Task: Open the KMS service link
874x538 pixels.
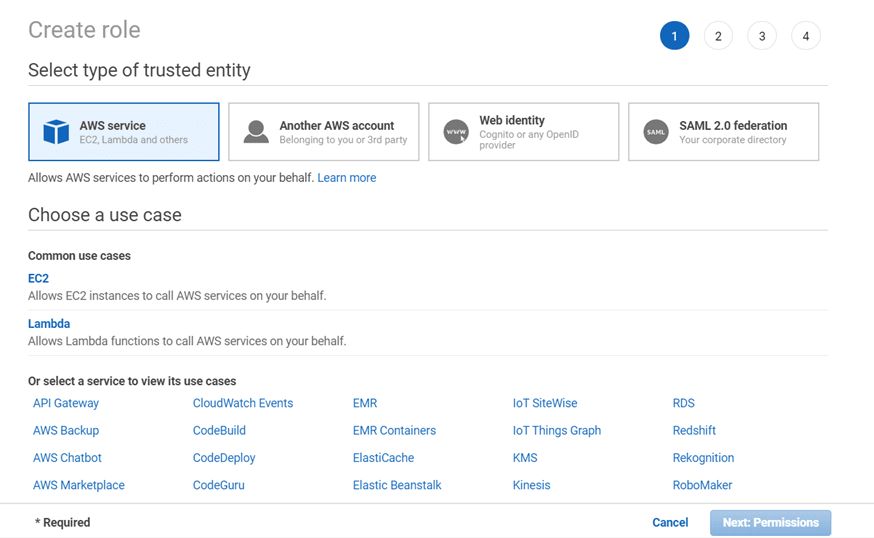Action: click(525, 458)
